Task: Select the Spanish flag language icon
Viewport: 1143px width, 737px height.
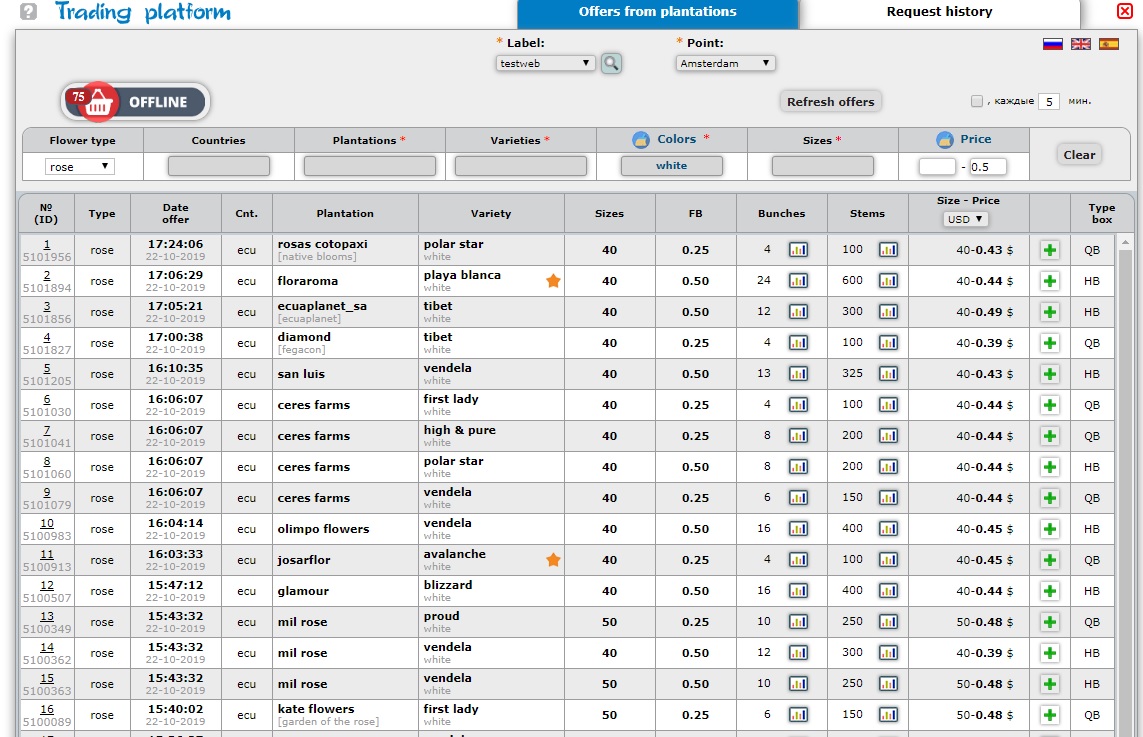Action: click(1108, 44)
